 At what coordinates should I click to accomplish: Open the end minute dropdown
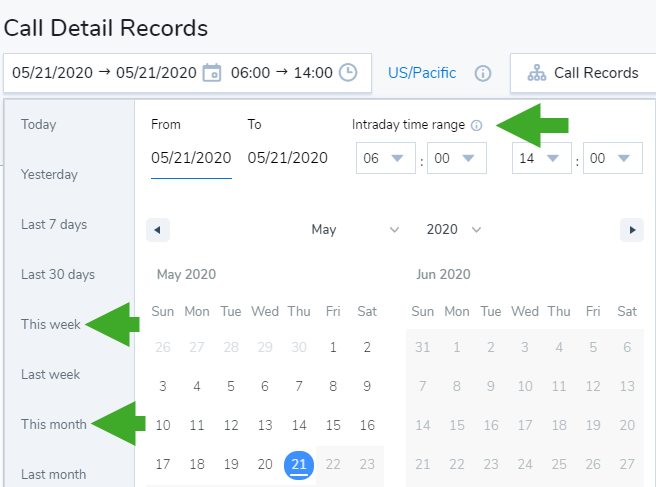coord(613,158)
